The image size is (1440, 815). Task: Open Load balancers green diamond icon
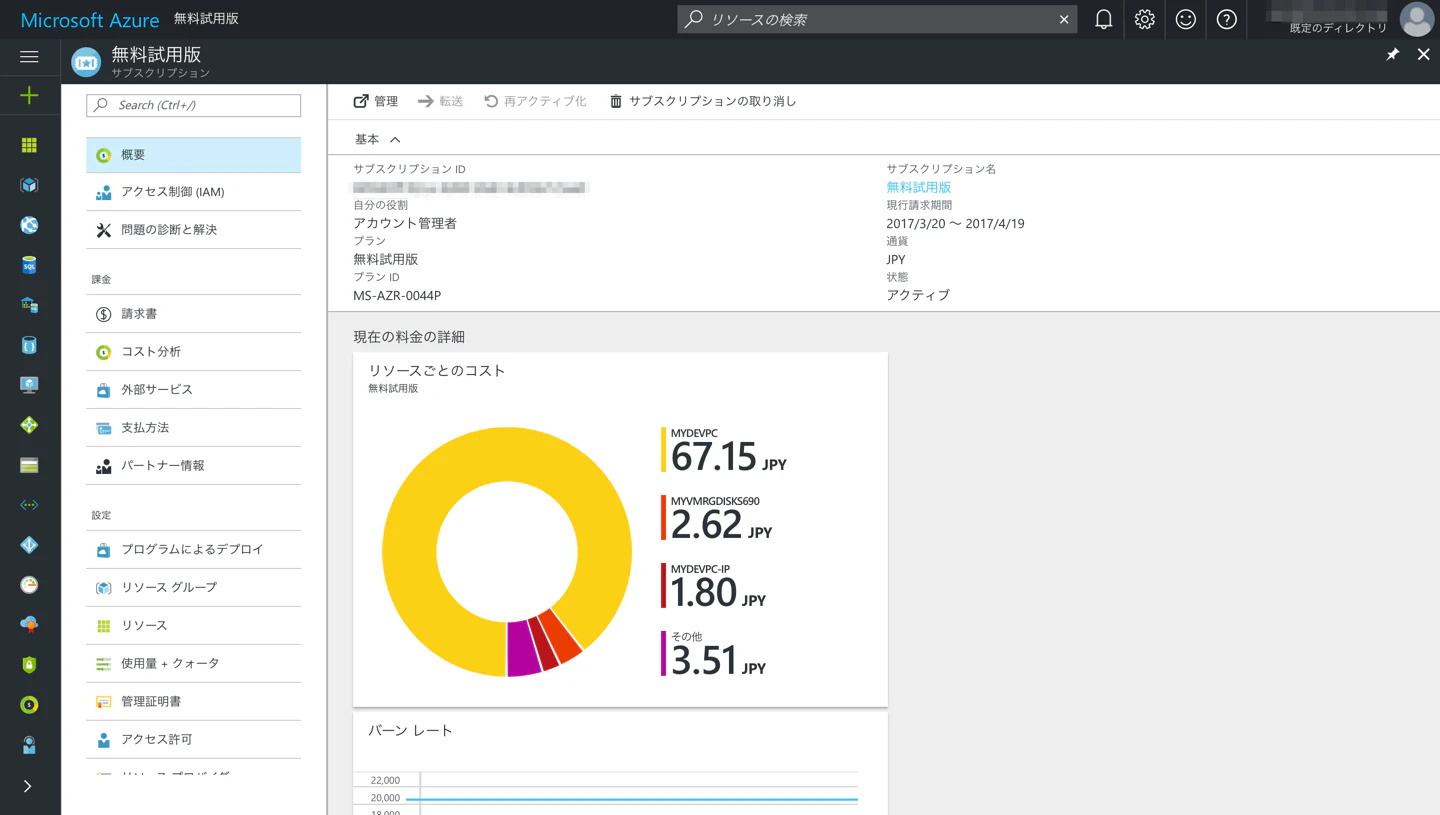(29, 425)
